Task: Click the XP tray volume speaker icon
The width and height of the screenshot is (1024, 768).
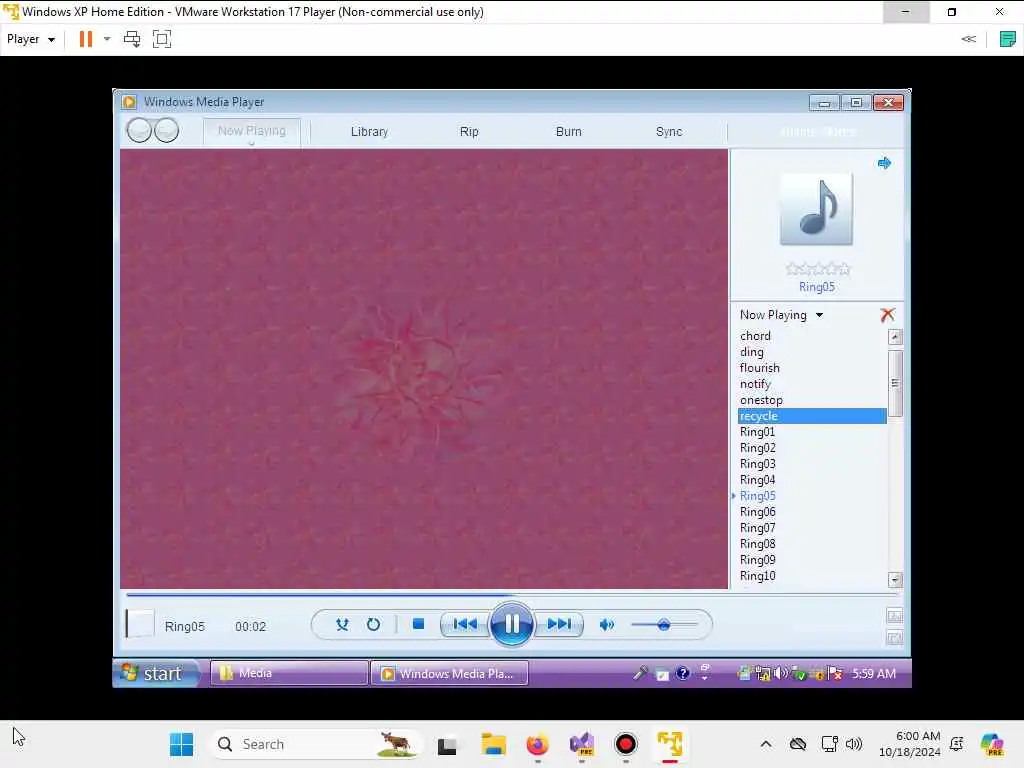Action: click(x=780, y=673)
